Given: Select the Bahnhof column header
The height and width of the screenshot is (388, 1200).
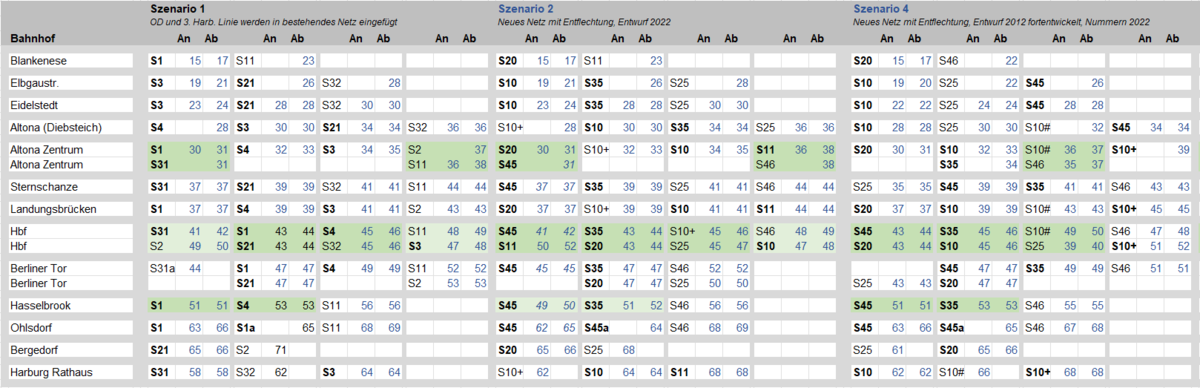Looking at the screenshot, I should (x=35, y=39).
